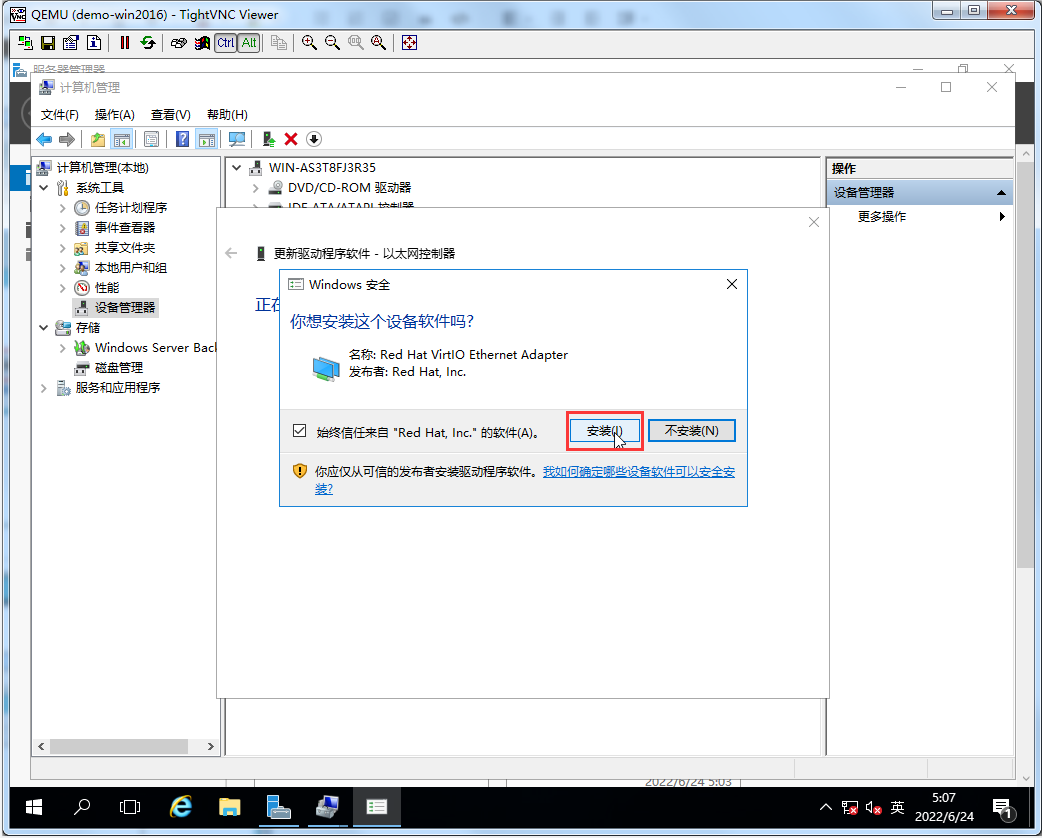This screenshot has height=838, width=1042.
Task: Close the Windows 安全 dialog
Action: 732,284
